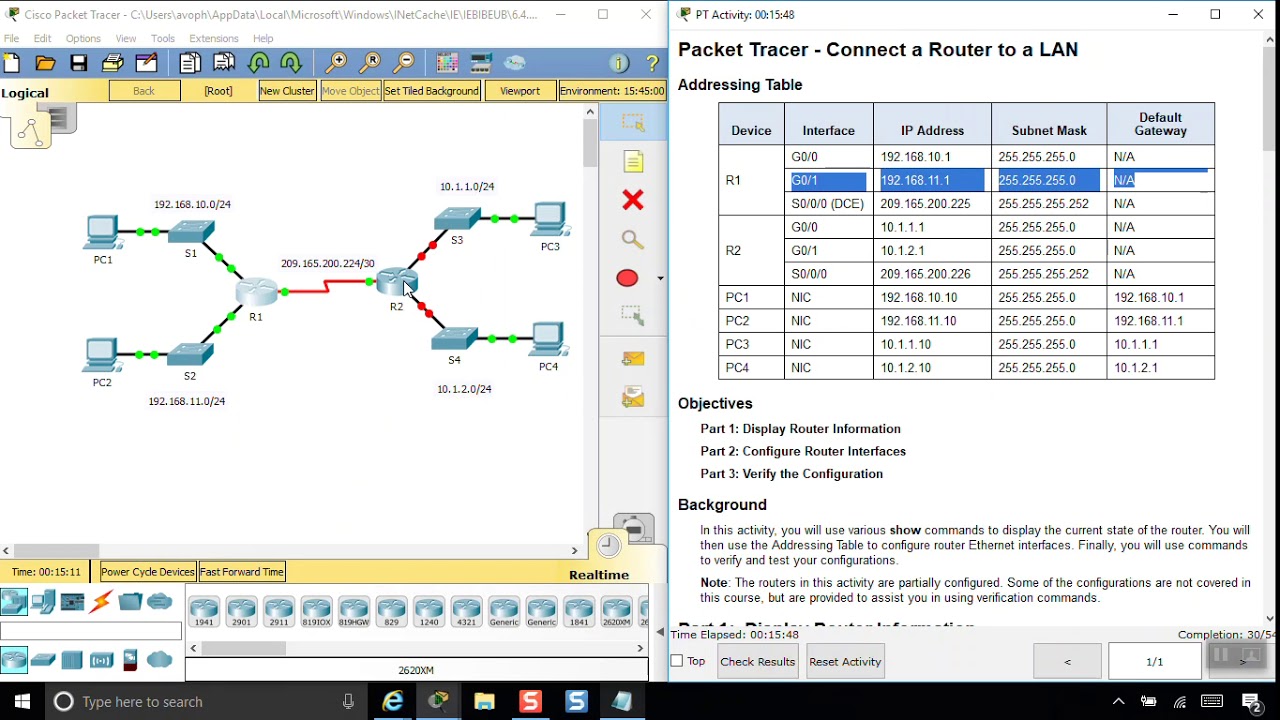The height and width of the screenshot is (720, 1280).
Task: Click Check Results in PT Activity
Action: [758, 661]
